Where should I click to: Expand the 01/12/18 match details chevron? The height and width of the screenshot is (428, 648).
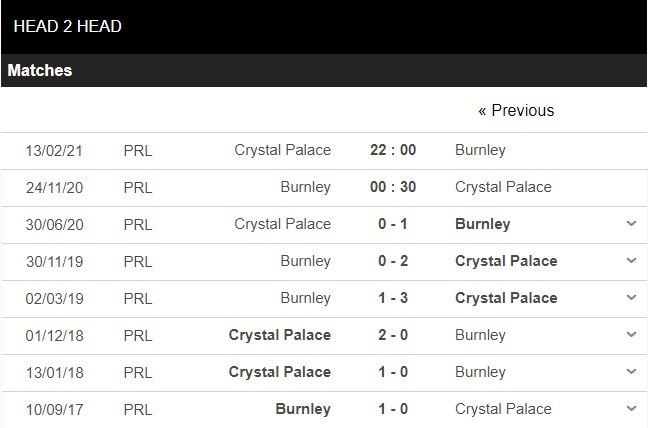tap(631, 335)
